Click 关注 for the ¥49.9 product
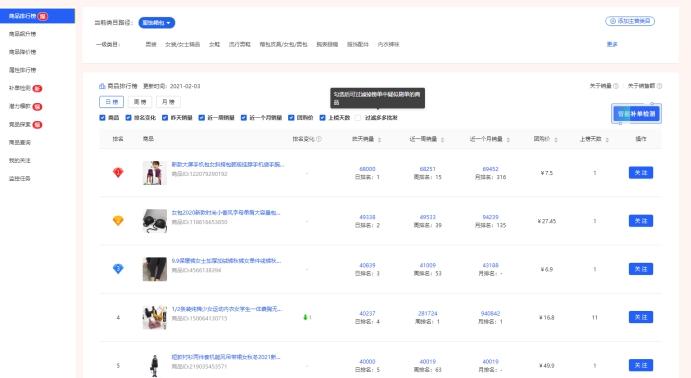 641,365
